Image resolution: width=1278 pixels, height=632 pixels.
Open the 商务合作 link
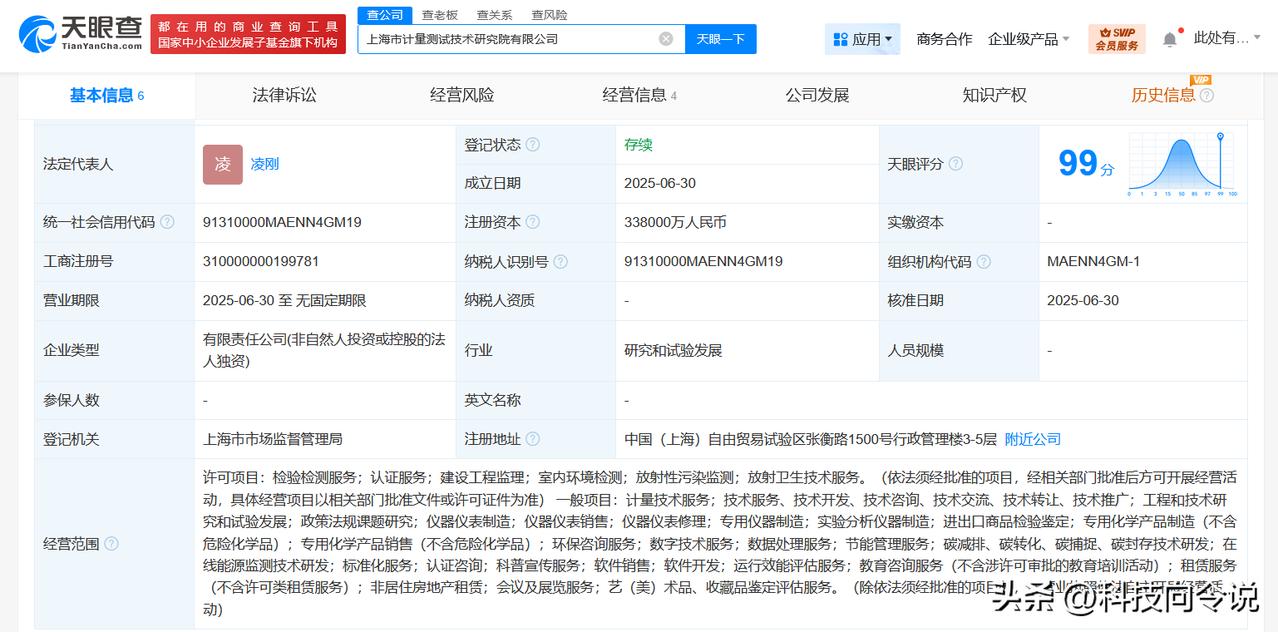pos(944,39)
